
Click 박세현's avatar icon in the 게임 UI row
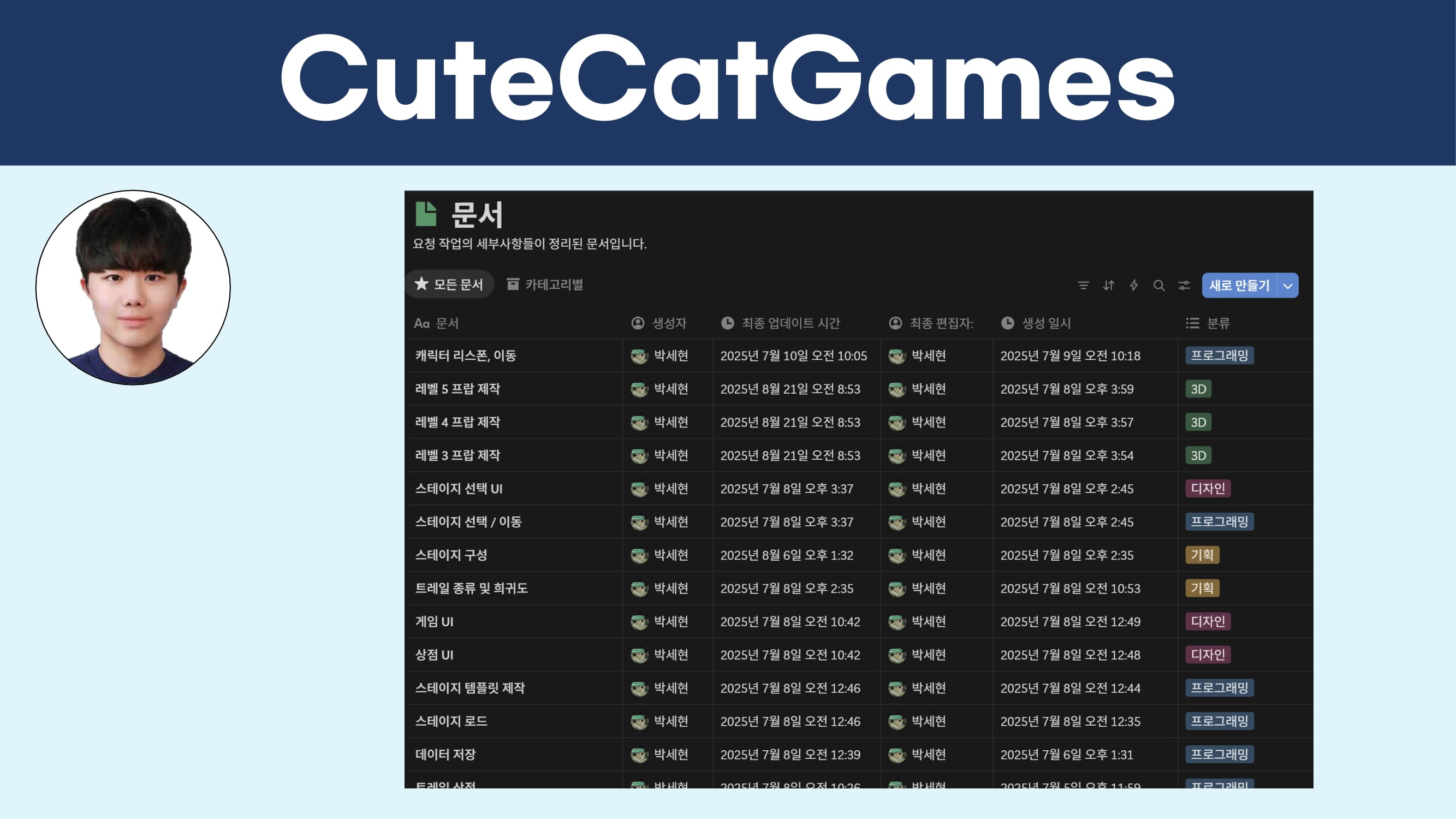tap(639, 621)
